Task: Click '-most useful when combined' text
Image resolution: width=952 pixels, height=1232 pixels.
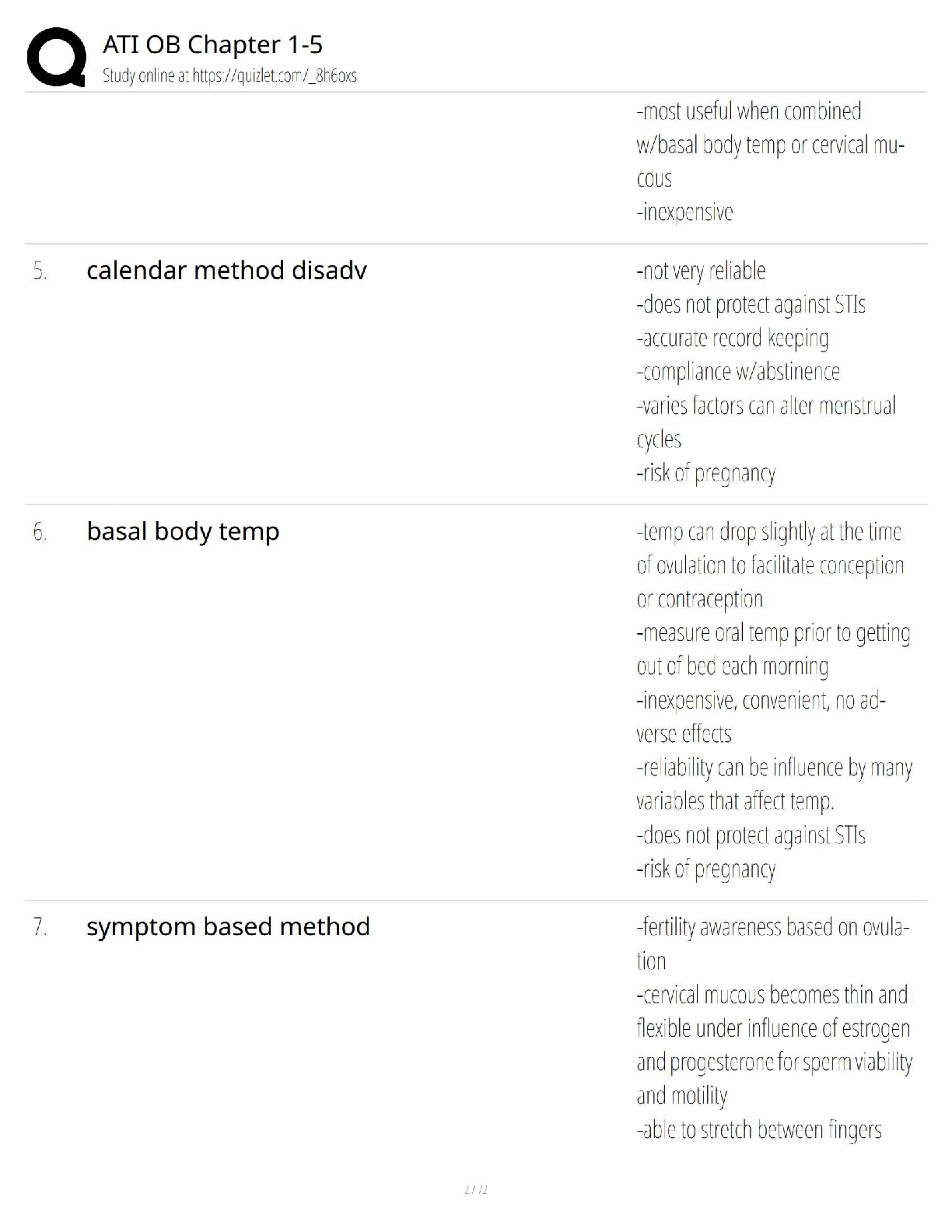Action: pos(748,111)
